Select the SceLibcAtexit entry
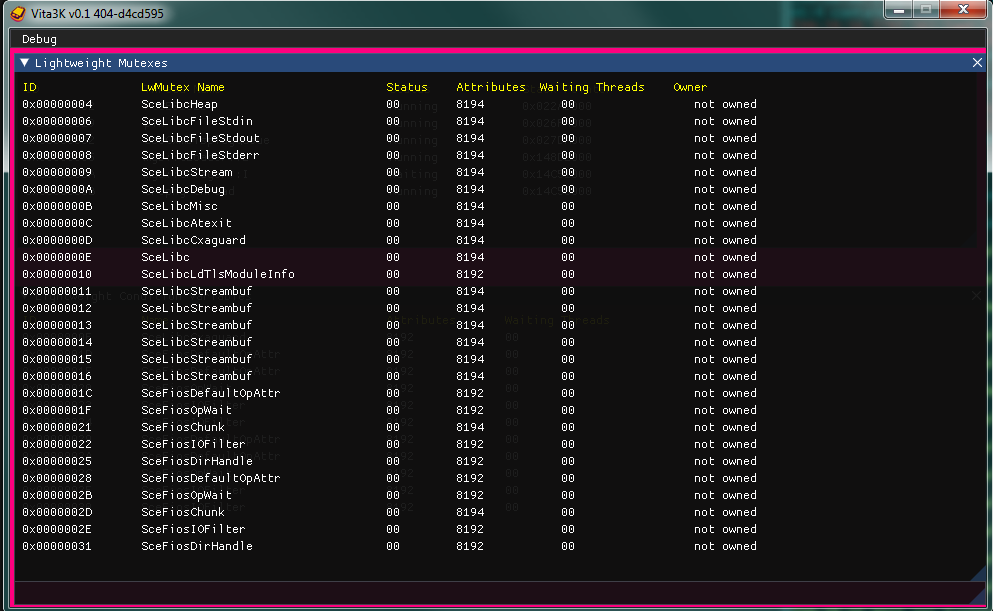This screenshot has height=611, width=993. (186, 224)
